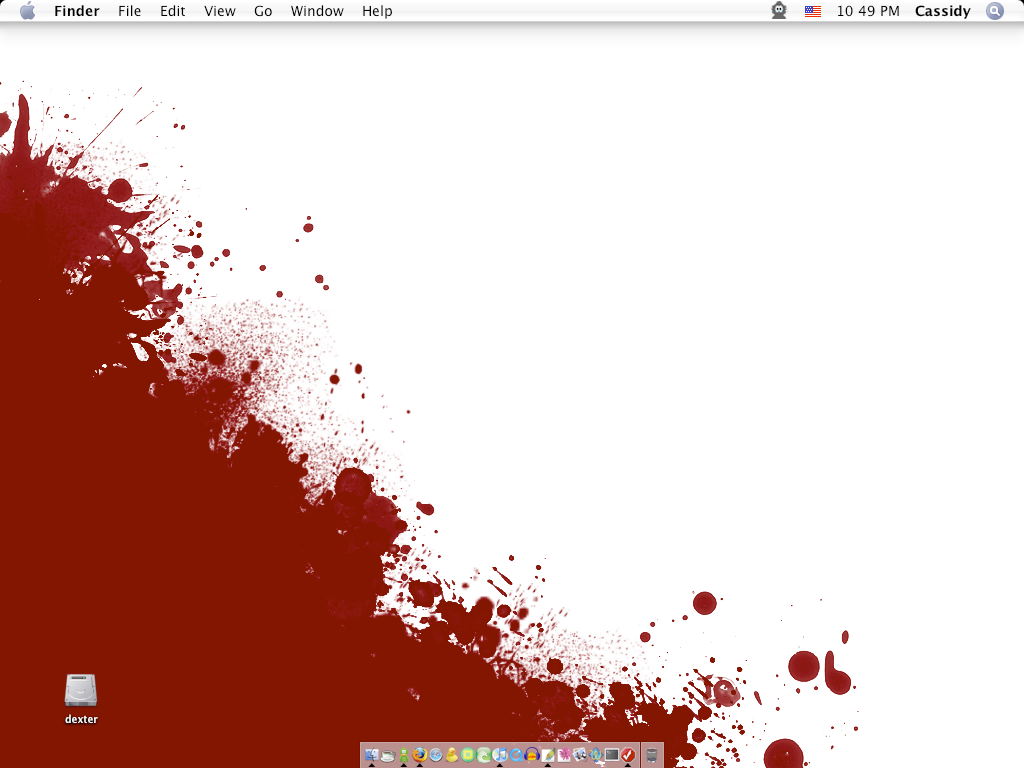Open the Go menu
This screenshot has height=768, width=1024.
(x=263, y=11)
